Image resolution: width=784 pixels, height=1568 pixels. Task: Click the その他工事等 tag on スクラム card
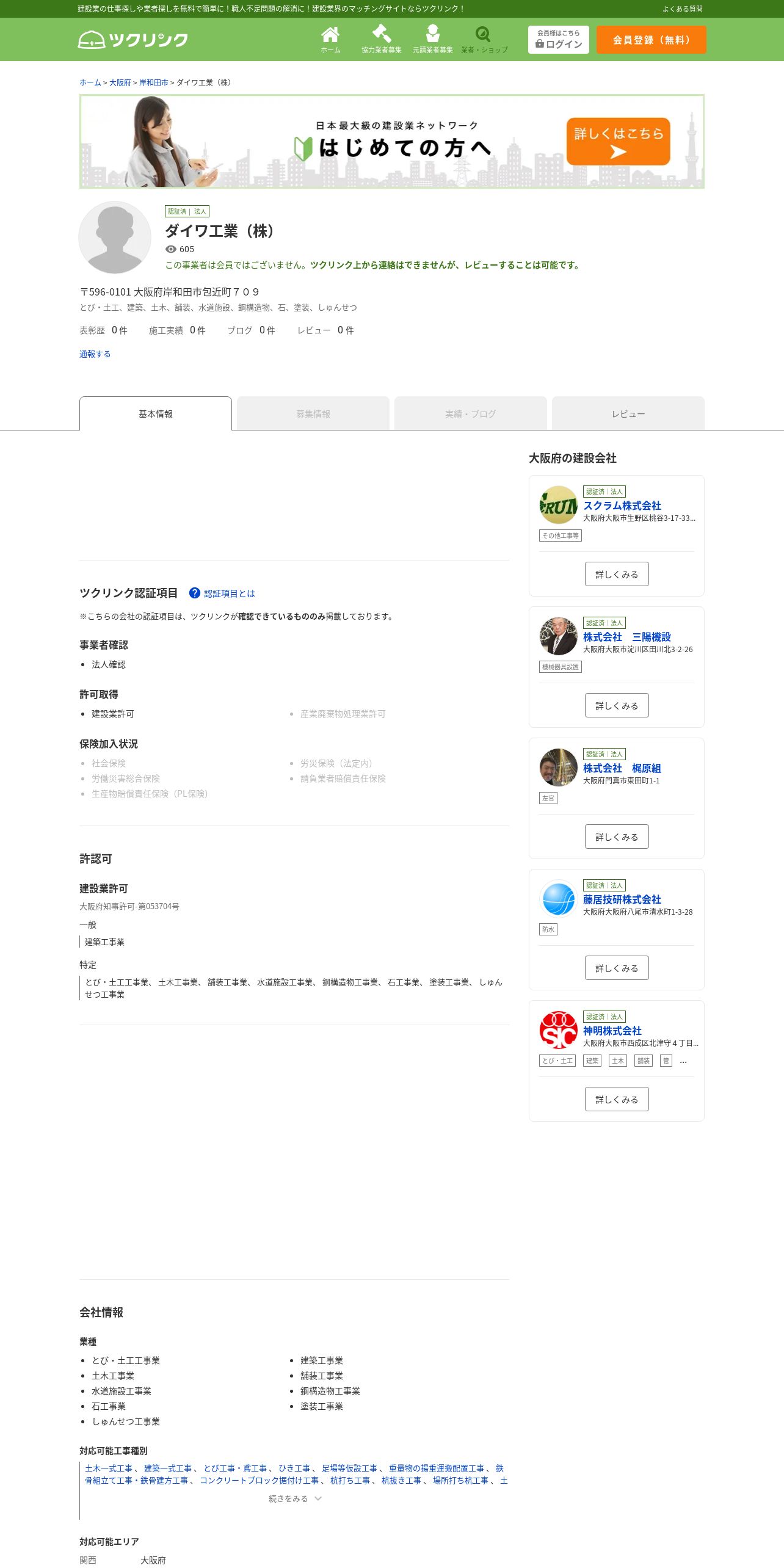pos(561,535)
